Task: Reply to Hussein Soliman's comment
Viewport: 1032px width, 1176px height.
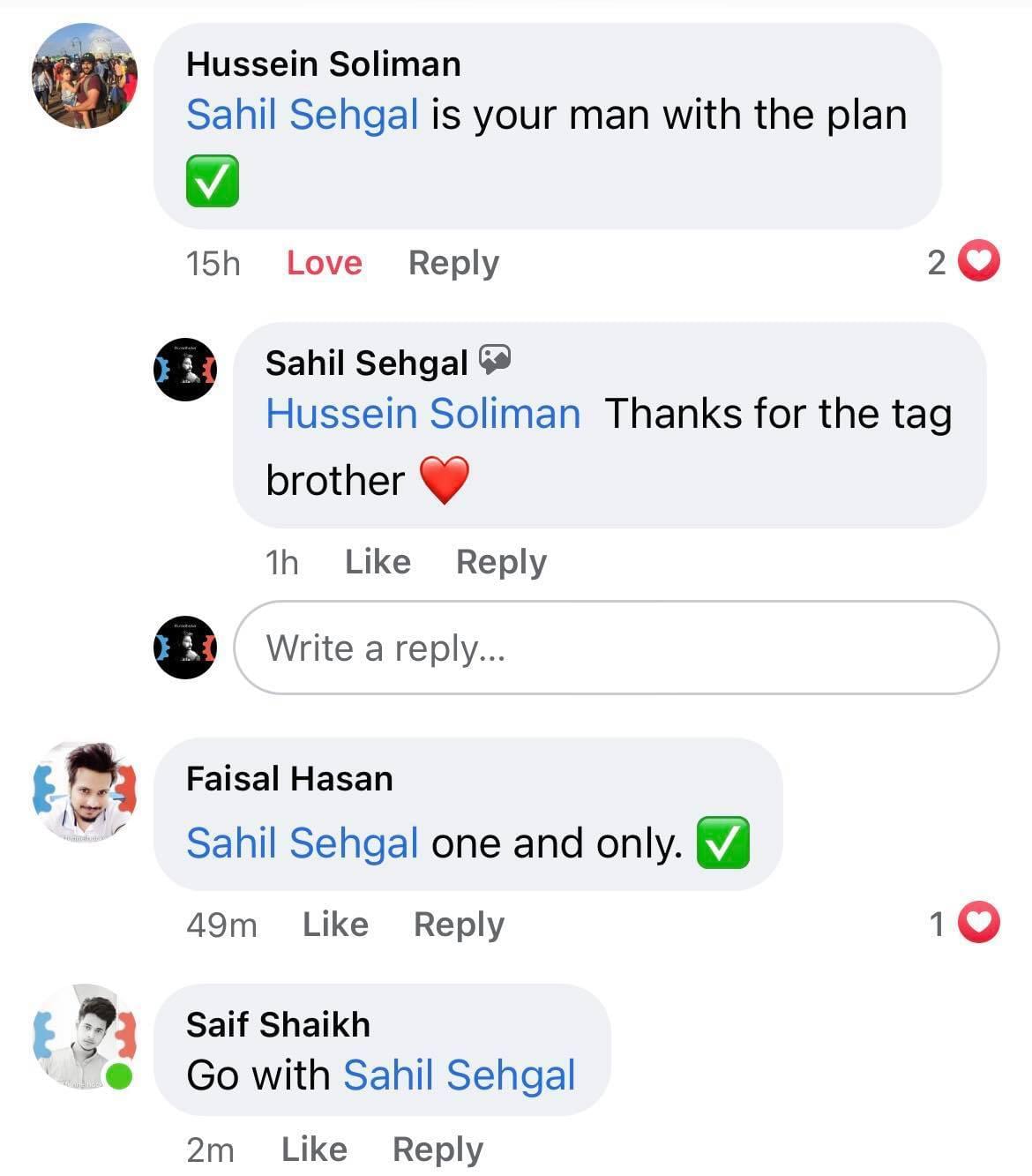Action: click(x=453, y=263)
